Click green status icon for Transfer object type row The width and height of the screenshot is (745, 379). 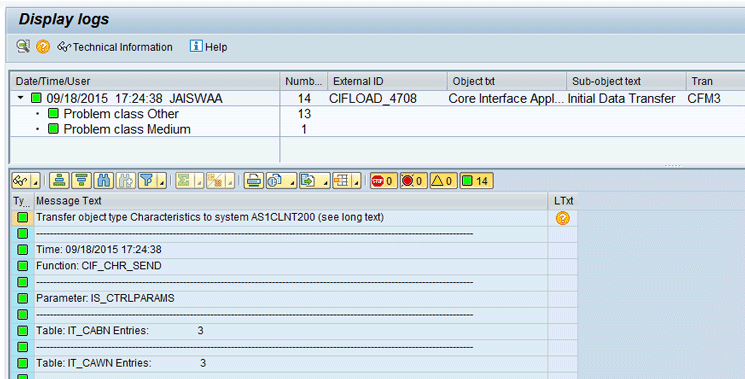22,218
